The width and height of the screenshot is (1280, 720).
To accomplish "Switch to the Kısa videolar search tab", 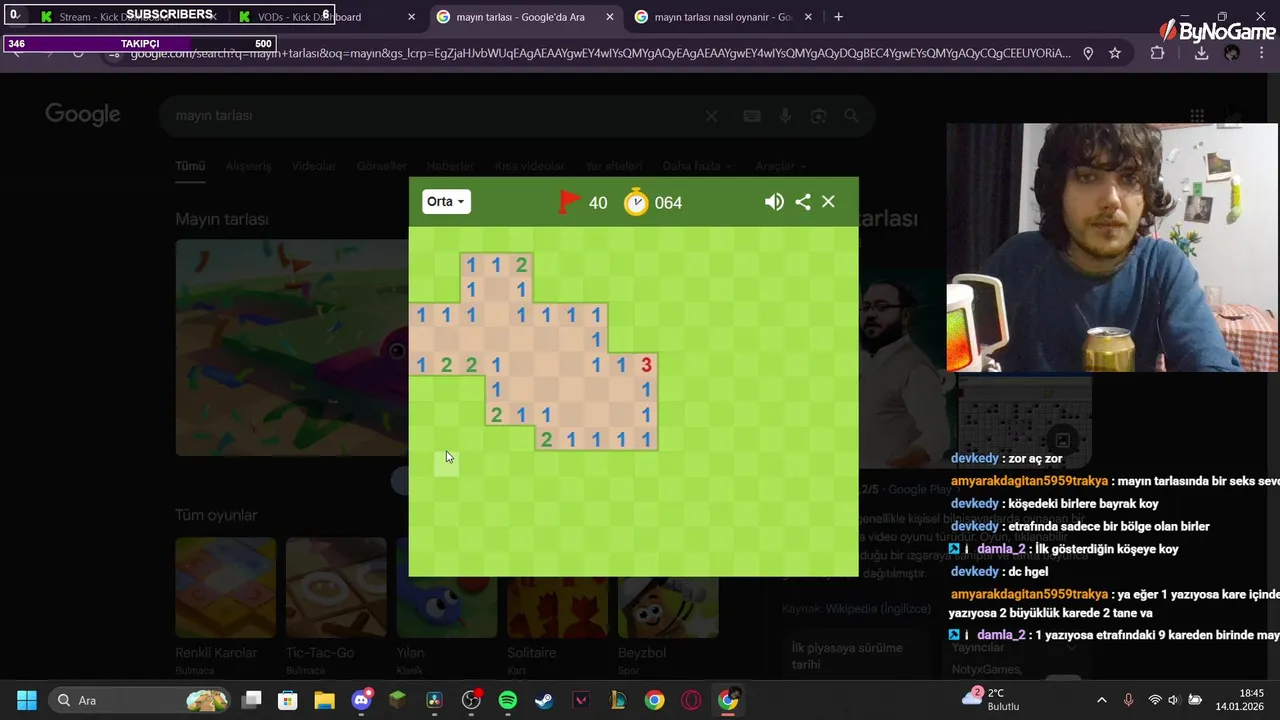I will [x=530, y=166].
